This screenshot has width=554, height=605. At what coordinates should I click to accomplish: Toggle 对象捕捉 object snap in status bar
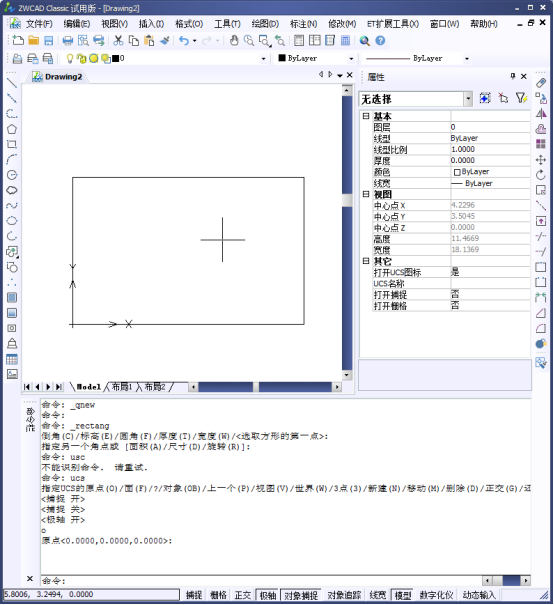point(301,595)
